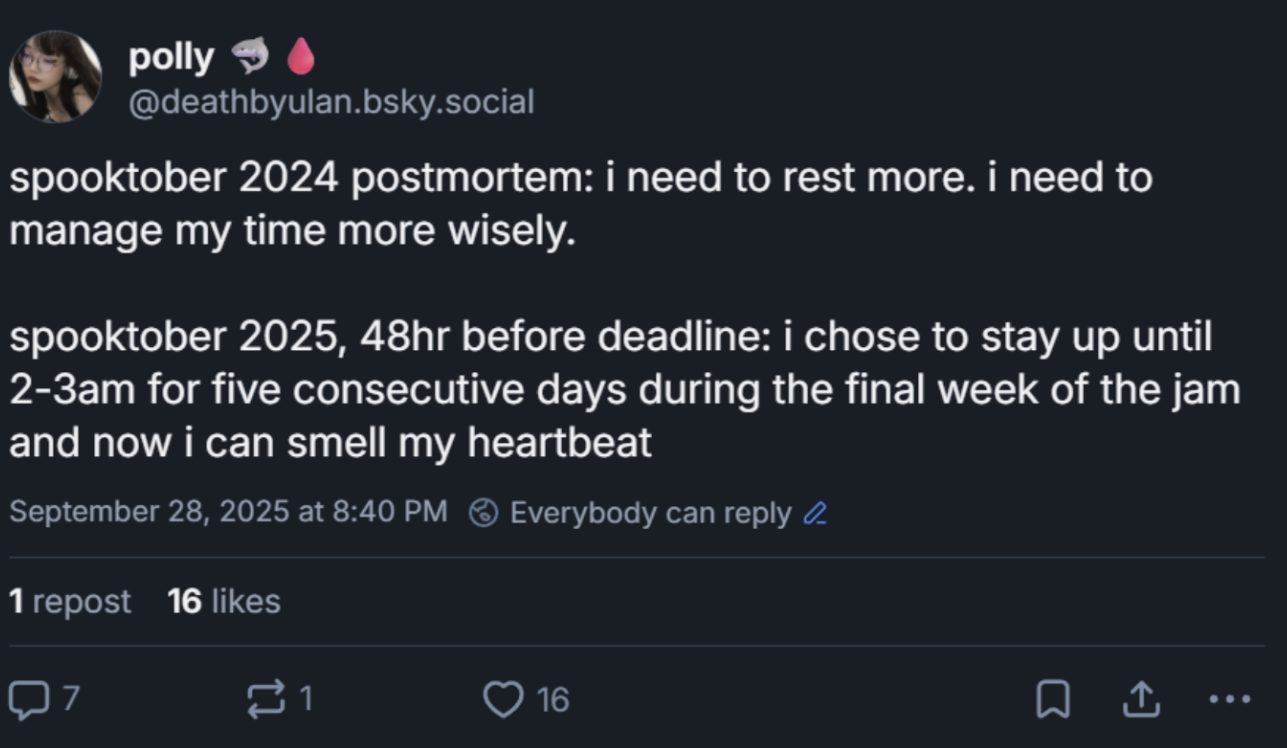This screenshot has height=748, width=1287.
Task: Open the September 28, 2025 timestamp
Action: tap(228, 512)
